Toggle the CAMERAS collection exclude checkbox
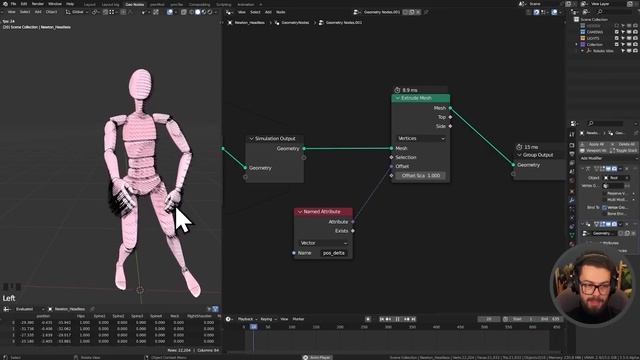 [616, 32]
